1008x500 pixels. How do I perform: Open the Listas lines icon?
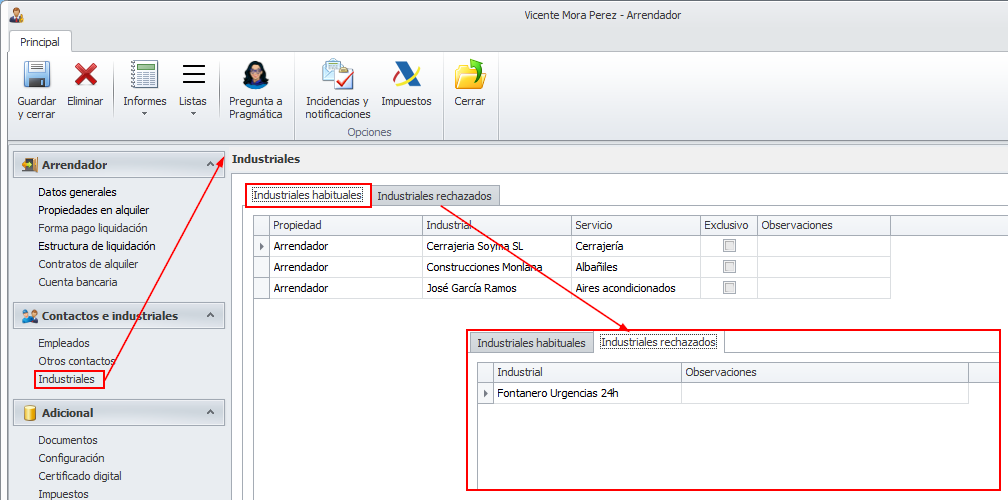pyautogui.click(x=194, y=74)
